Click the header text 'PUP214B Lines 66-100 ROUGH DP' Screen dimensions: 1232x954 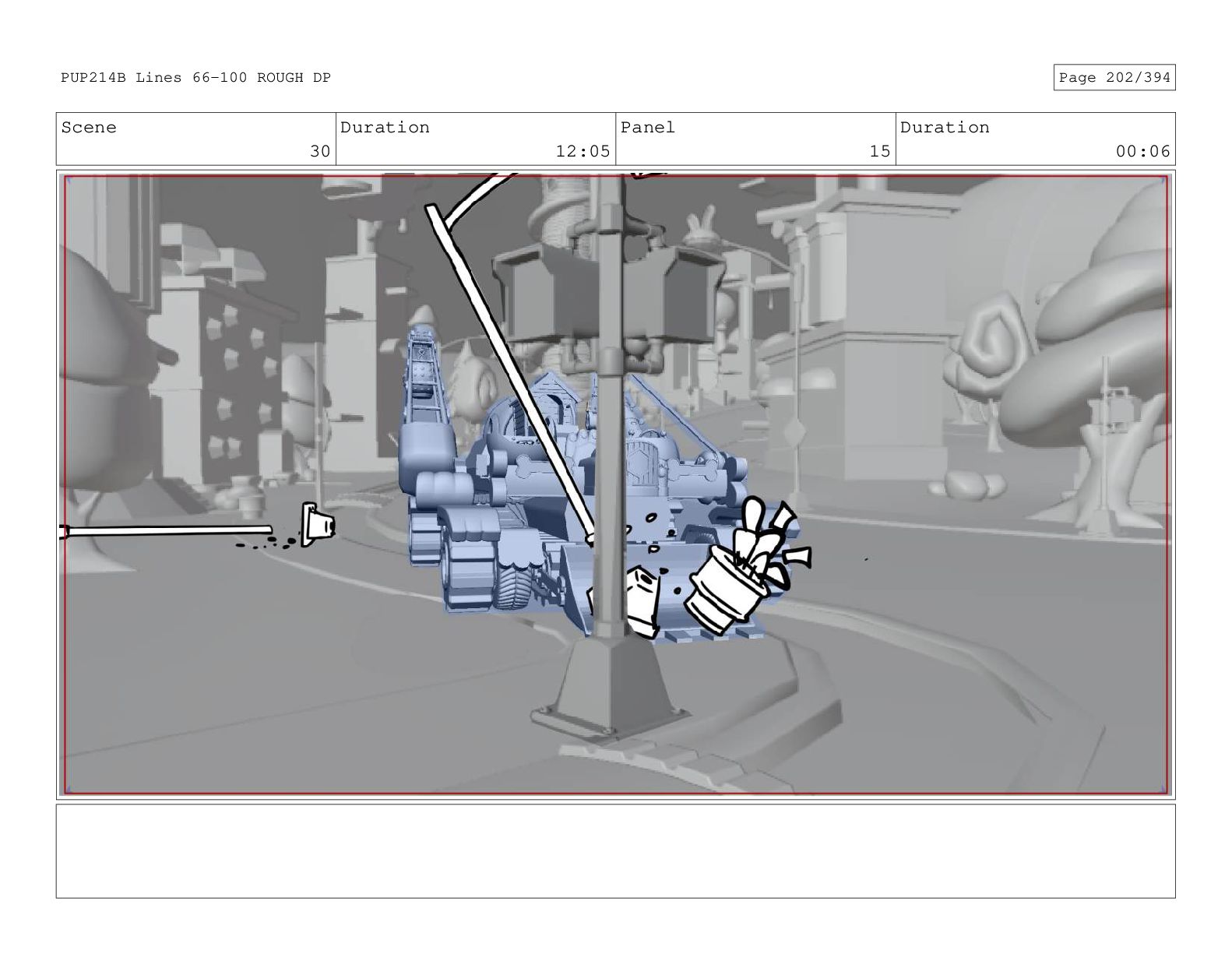click(195, 78)
